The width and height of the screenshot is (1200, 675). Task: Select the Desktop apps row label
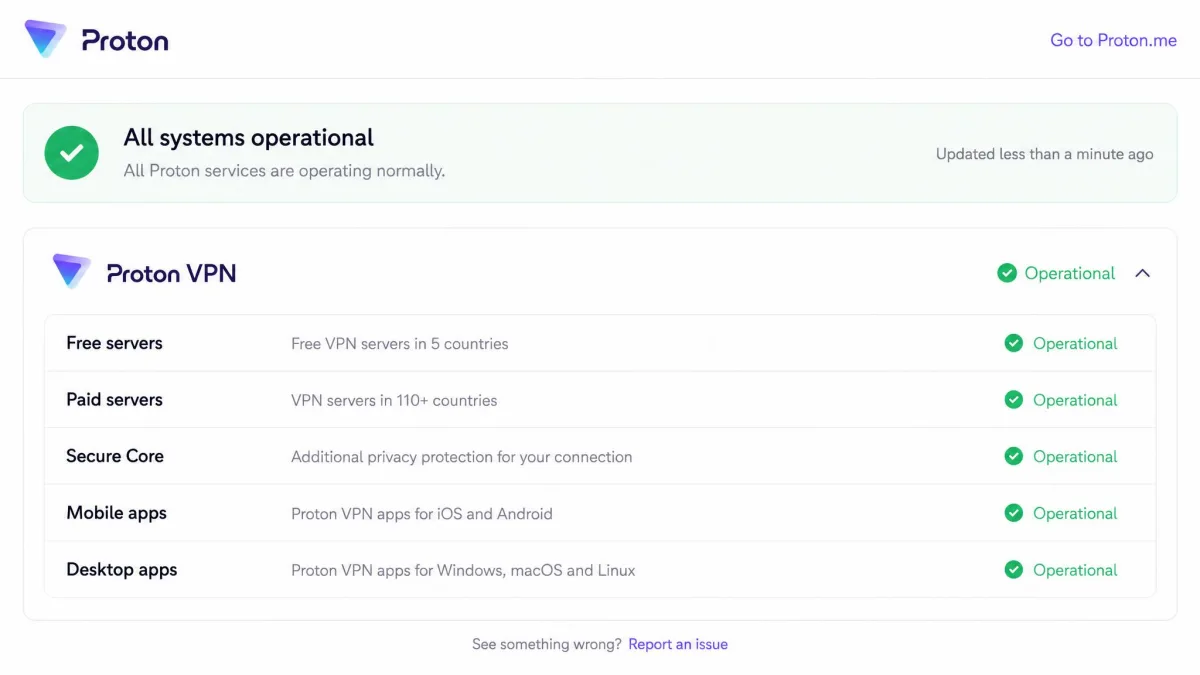pos(122,570)
